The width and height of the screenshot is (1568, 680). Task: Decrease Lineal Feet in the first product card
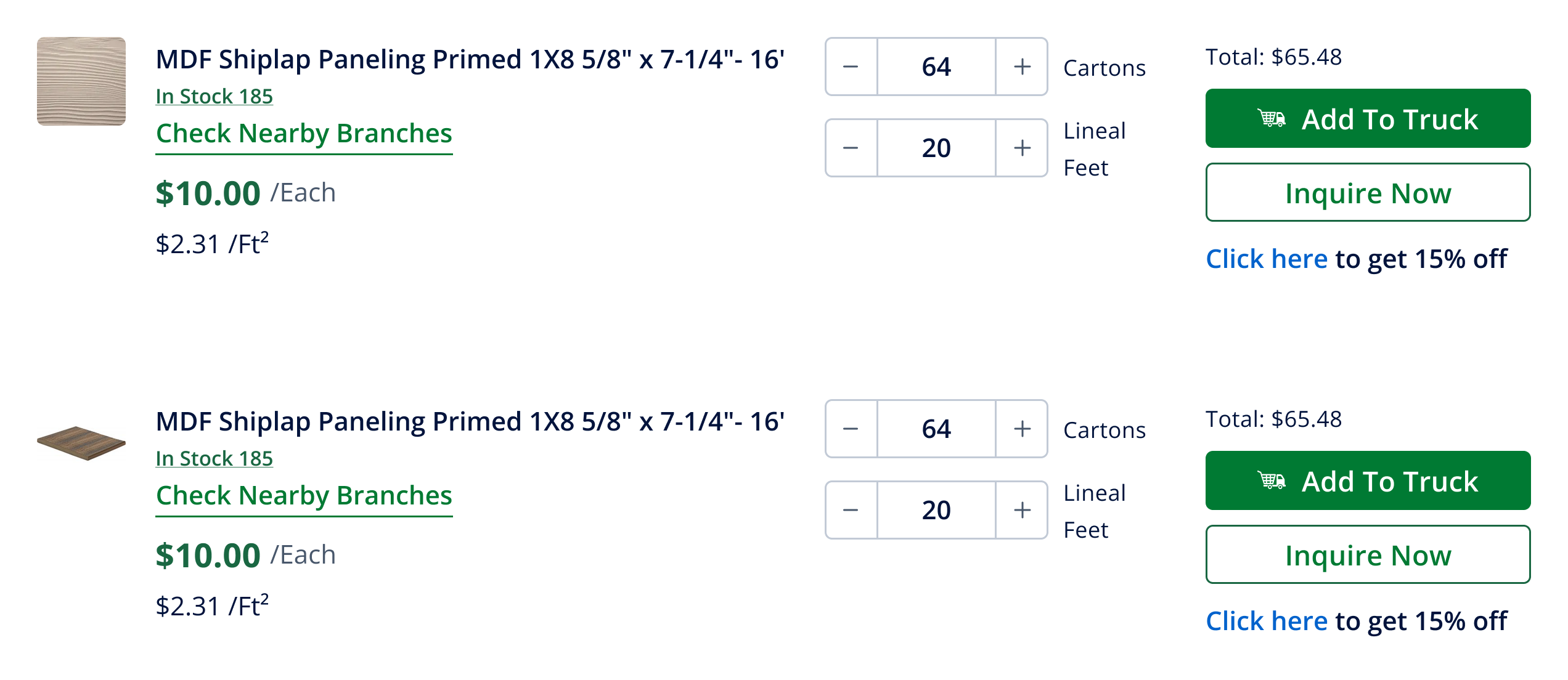tap(851, 148)
